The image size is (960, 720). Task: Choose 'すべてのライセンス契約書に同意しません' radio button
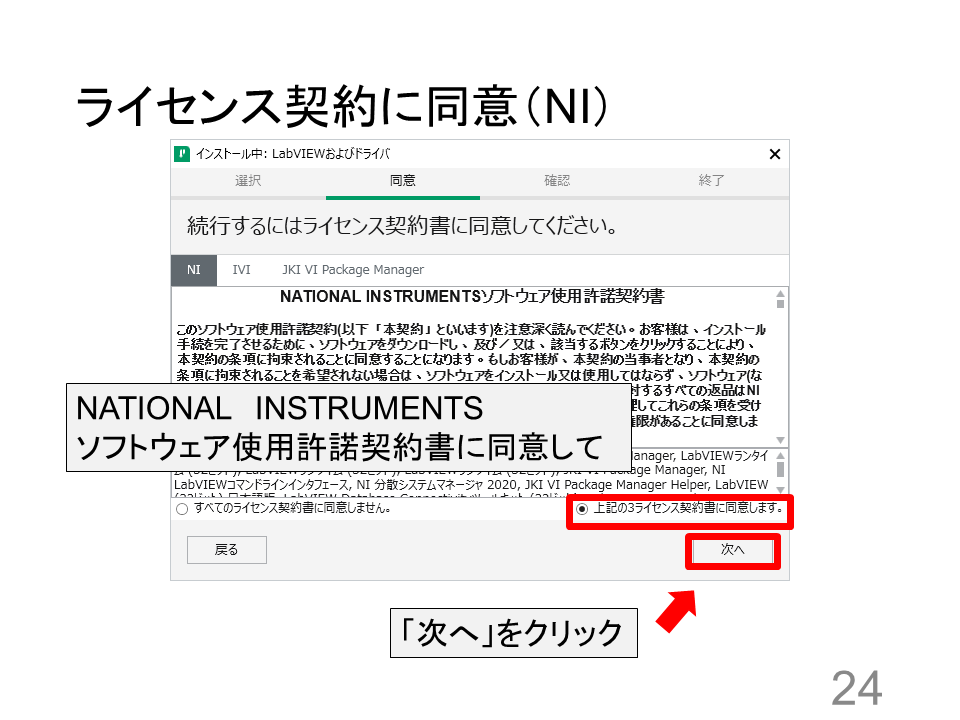point(182,509)
